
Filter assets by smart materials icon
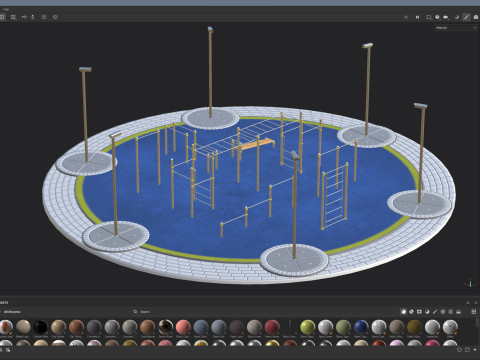(411, 312)
